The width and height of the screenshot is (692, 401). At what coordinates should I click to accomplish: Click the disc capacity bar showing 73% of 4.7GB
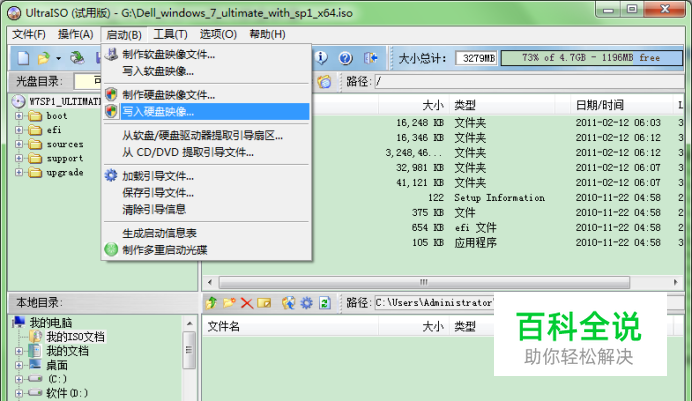[591, 58]
